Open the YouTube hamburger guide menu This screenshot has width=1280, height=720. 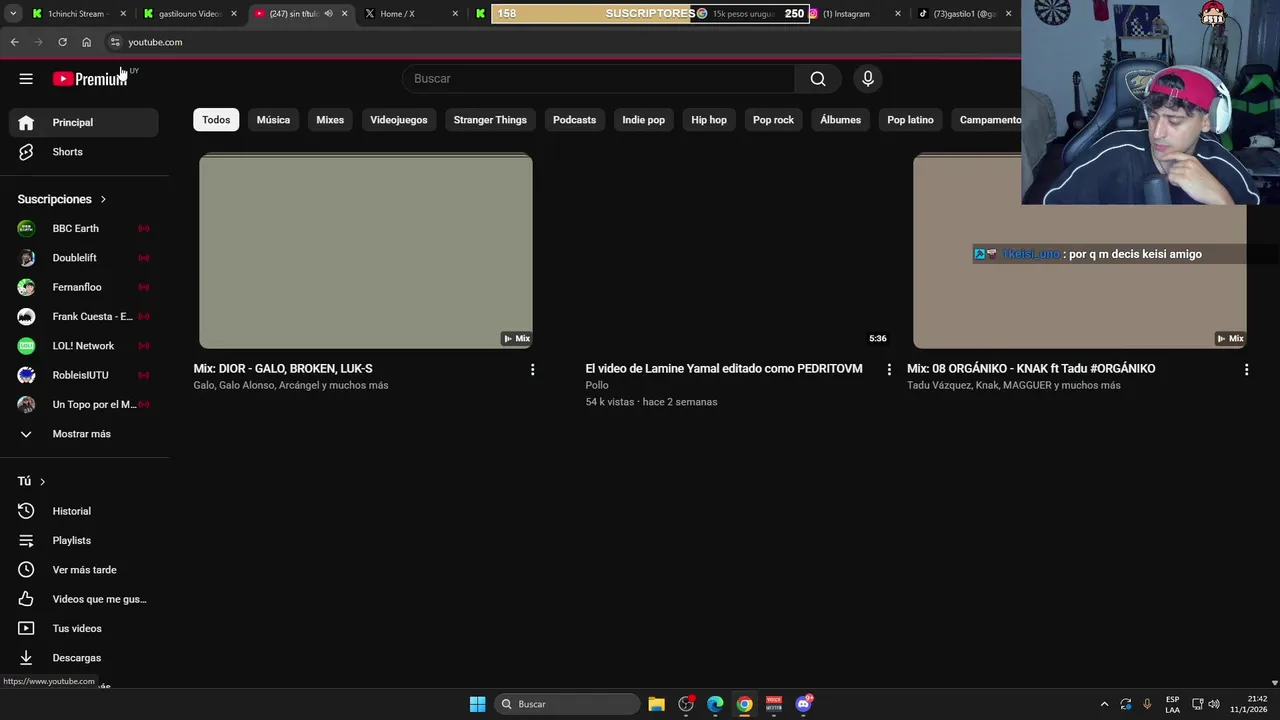[x=26, y=79]
